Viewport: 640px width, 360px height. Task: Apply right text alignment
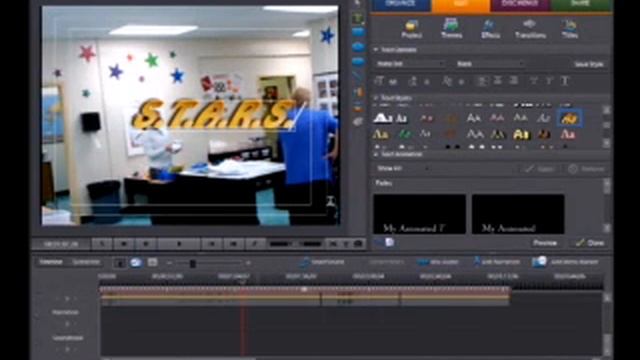click(514, 81)
